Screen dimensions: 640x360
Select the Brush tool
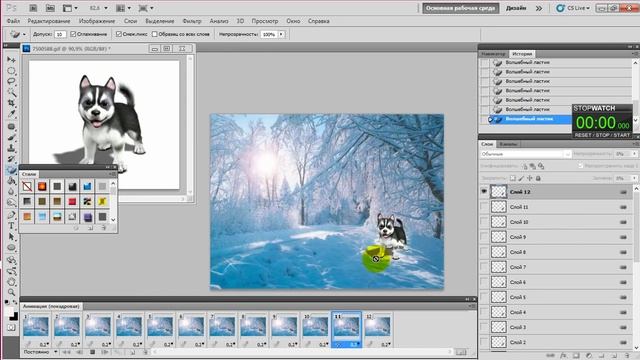click(11, 138)
